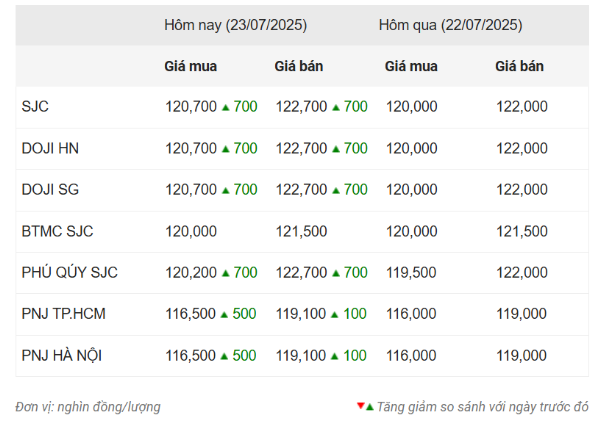Click the 'Giá bán' header under Hôm qua
The width and height of the screenshot is (602, 424).
pos(519,66)
